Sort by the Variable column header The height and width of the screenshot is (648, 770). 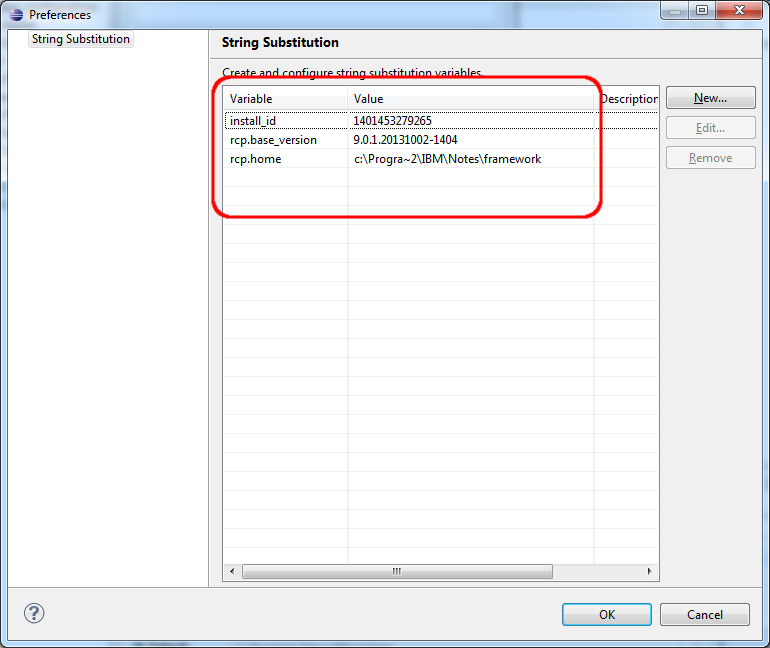[285, 99]
